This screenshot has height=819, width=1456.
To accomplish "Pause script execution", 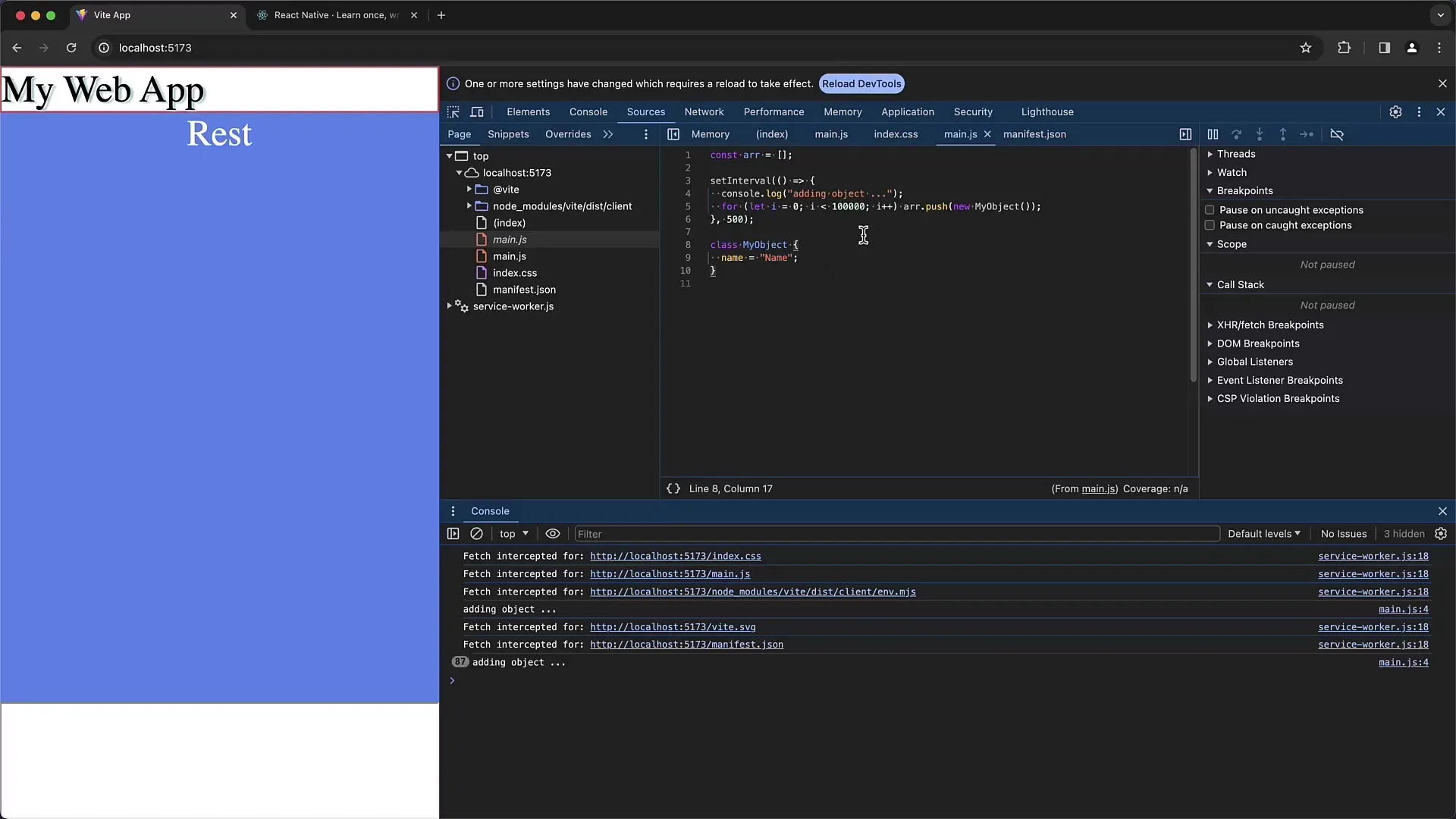I will coord(1213,134).
